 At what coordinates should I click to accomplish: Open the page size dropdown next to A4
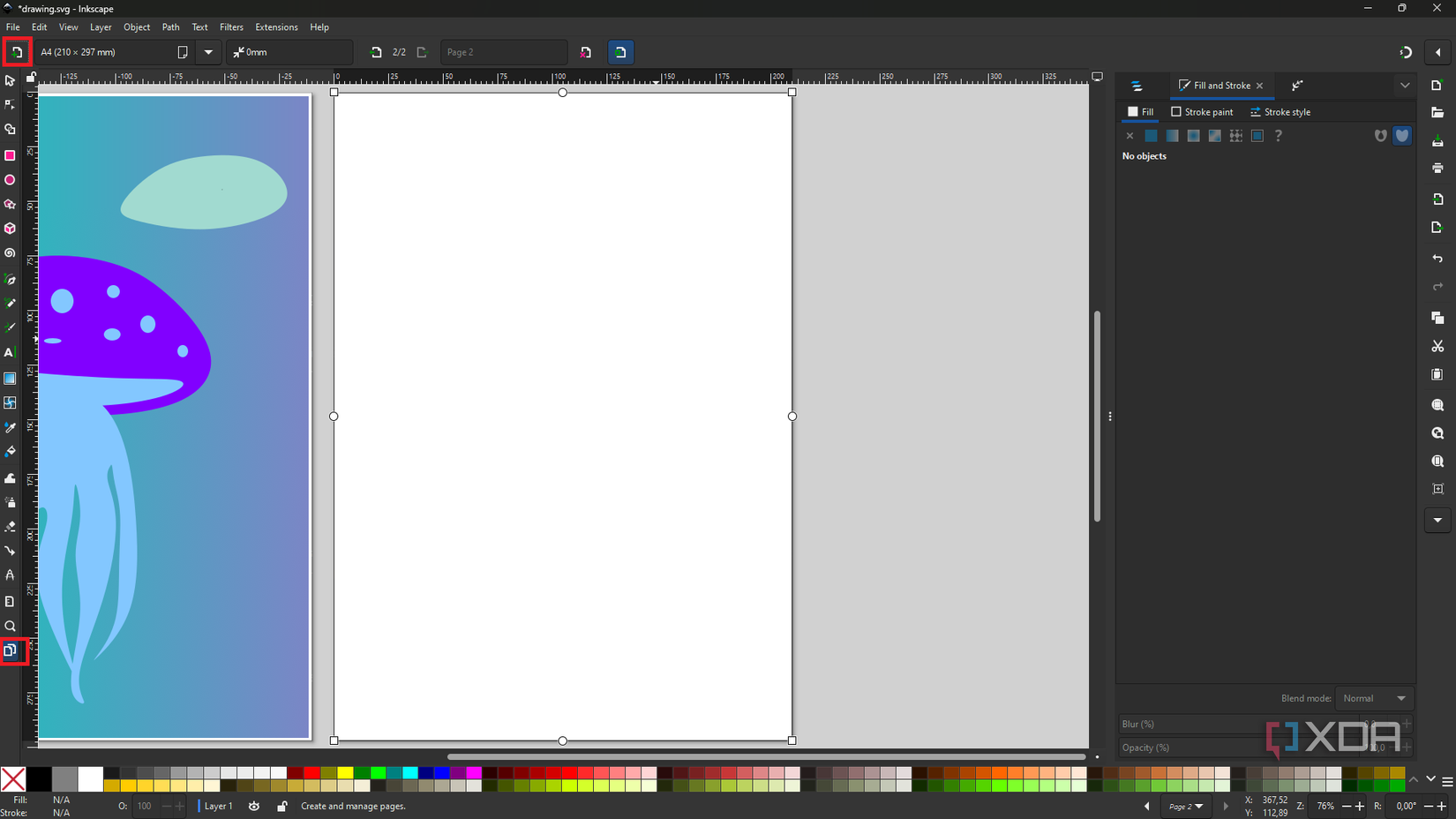208,52
